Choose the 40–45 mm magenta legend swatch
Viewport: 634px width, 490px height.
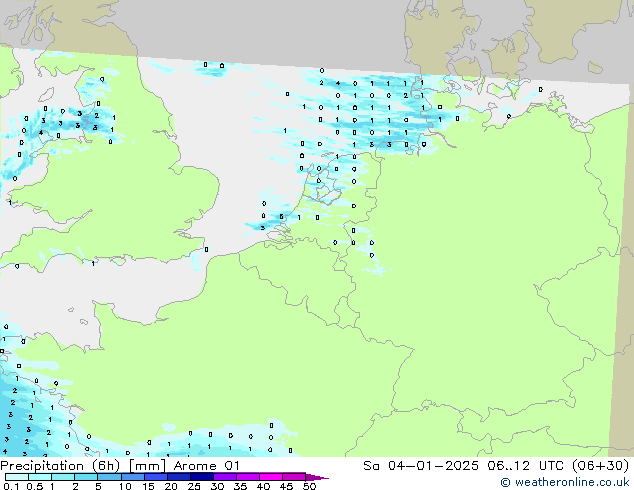(x=271, y=477)
